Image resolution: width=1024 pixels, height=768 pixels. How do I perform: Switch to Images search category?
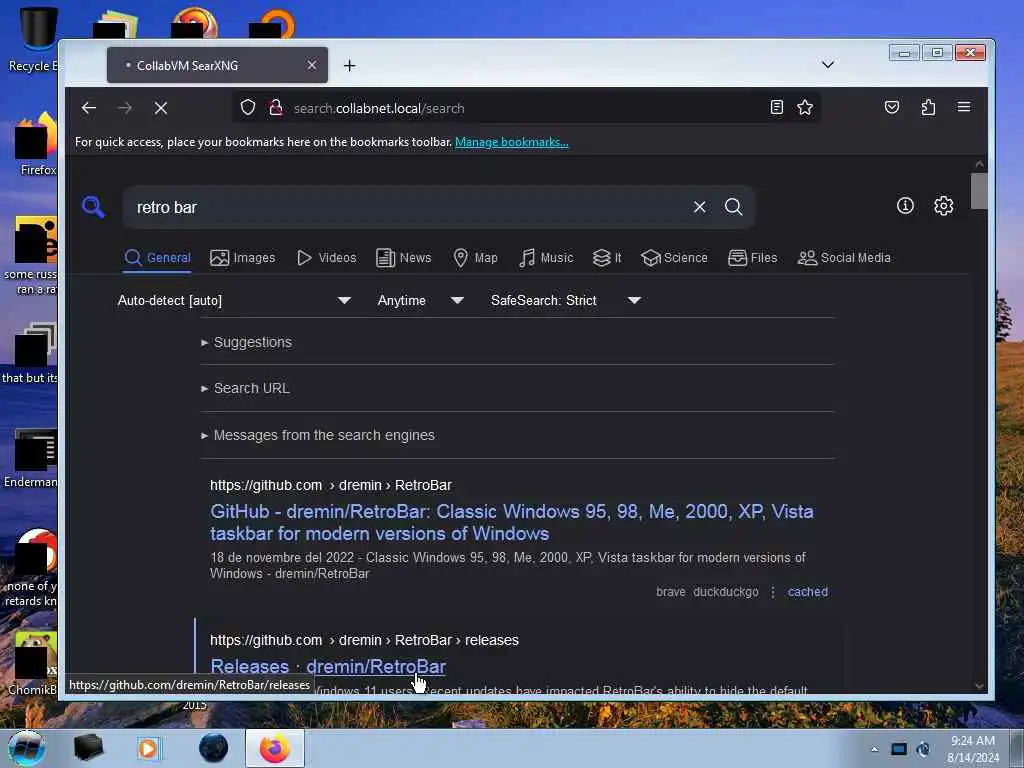coord(242,257)
